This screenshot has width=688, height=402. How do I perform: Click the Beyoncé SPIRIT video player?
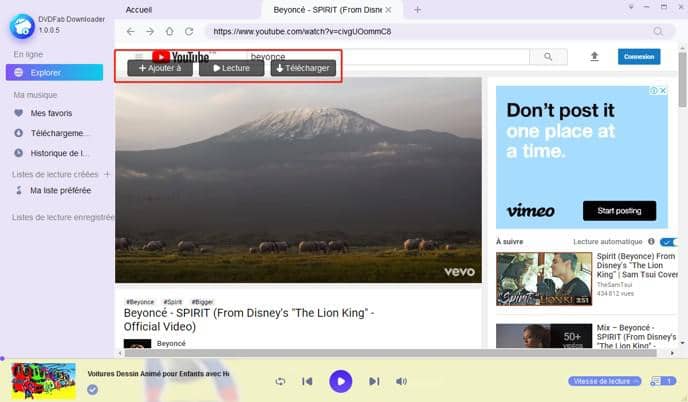[x=298, y=180]
